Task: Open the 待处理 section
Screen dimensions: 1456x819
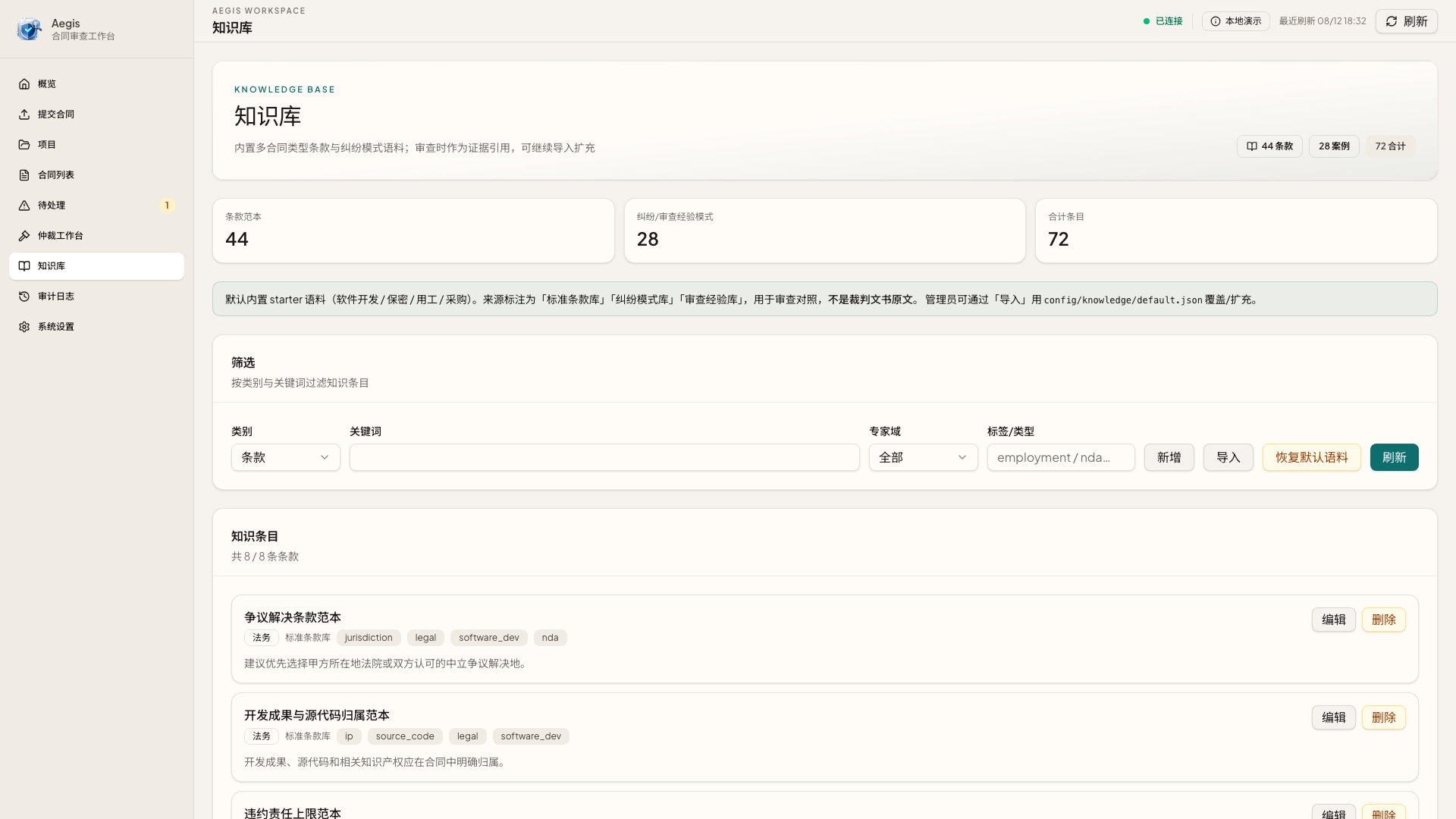Action: (96, 206)
